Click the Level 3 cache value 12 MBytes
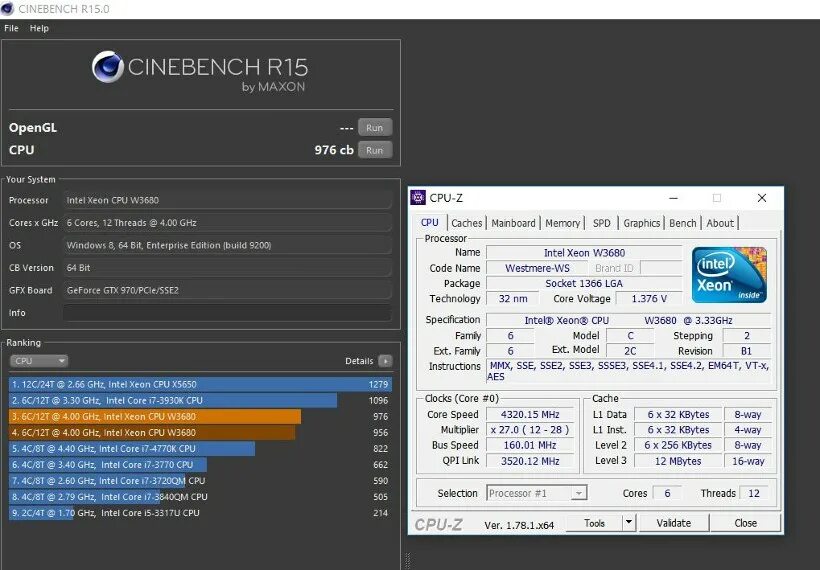 pos(678,461)
